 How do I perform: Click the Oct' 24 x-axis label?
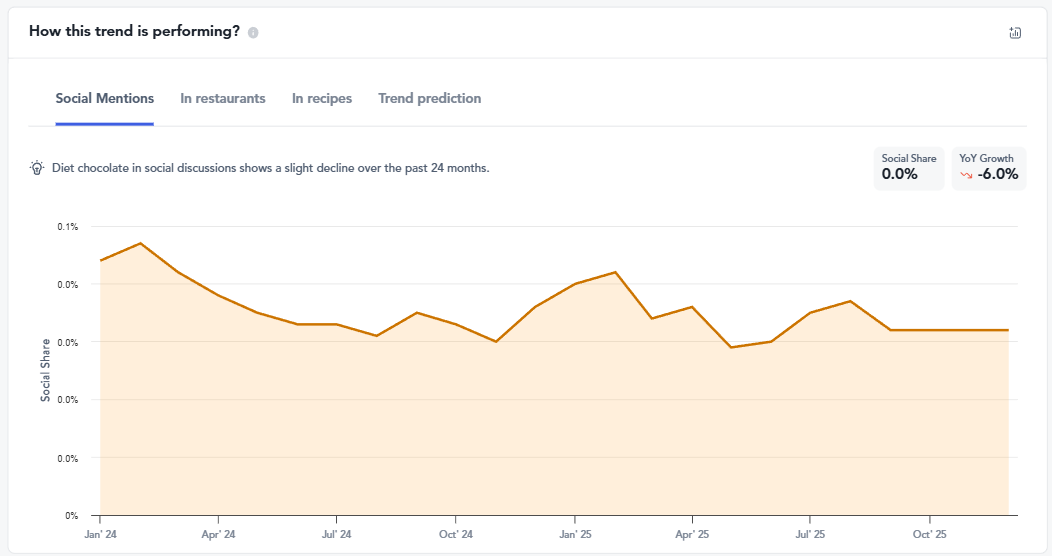[x=455, y=535]
